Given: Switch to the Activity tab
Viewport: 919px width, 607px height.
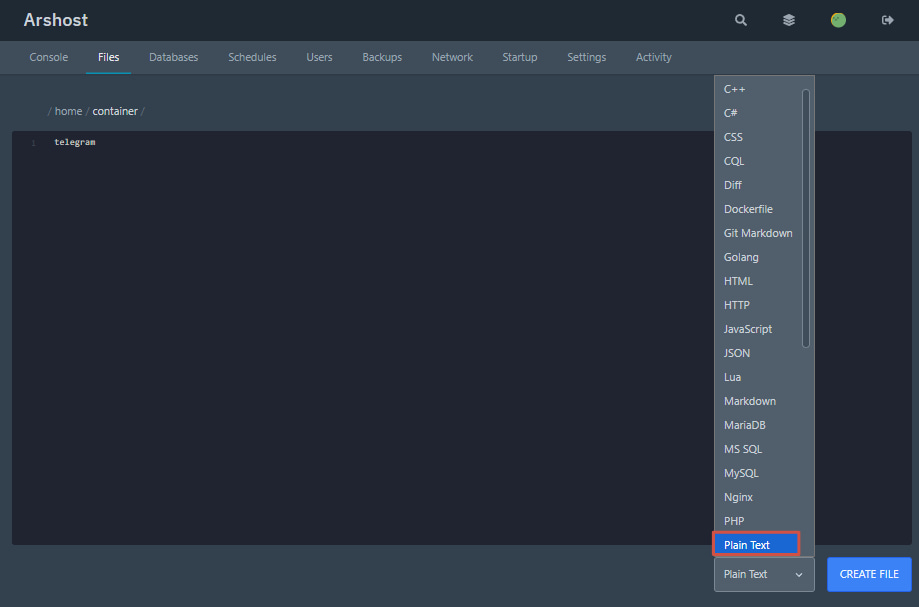Looking at the screenshot, I should 653,57.
